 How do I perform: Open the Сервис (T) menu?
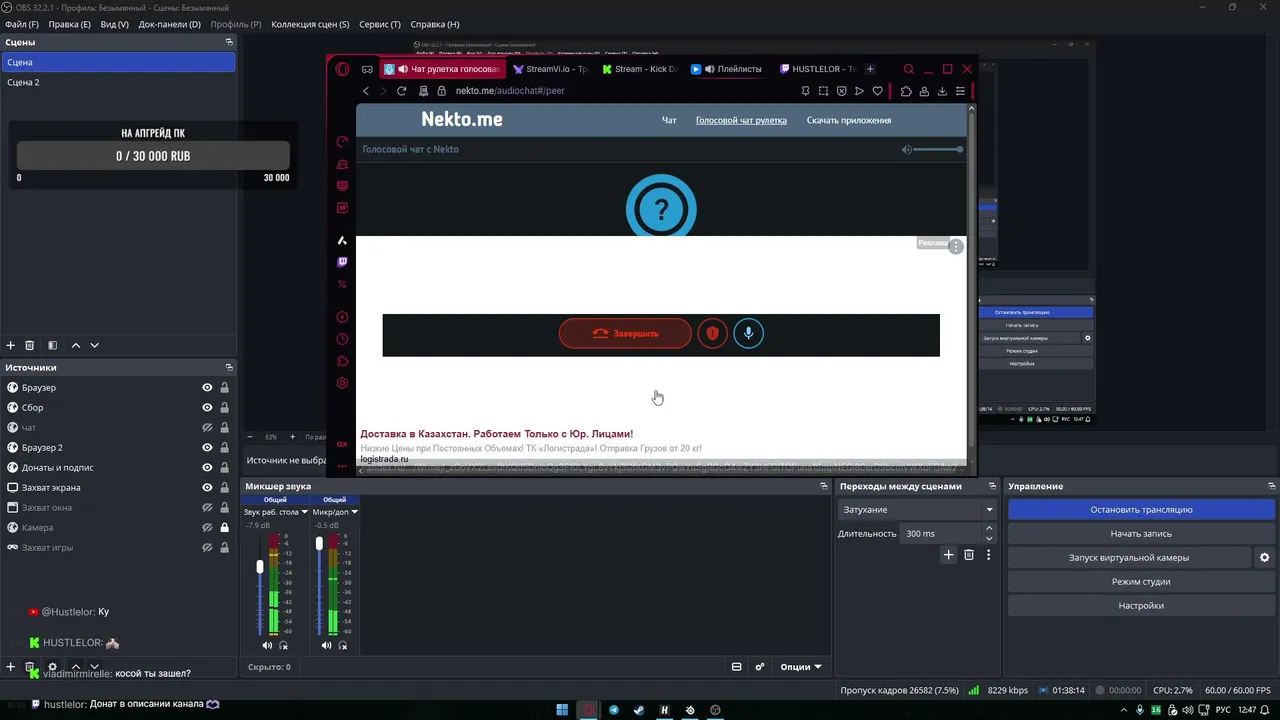[x=380, y=24]
